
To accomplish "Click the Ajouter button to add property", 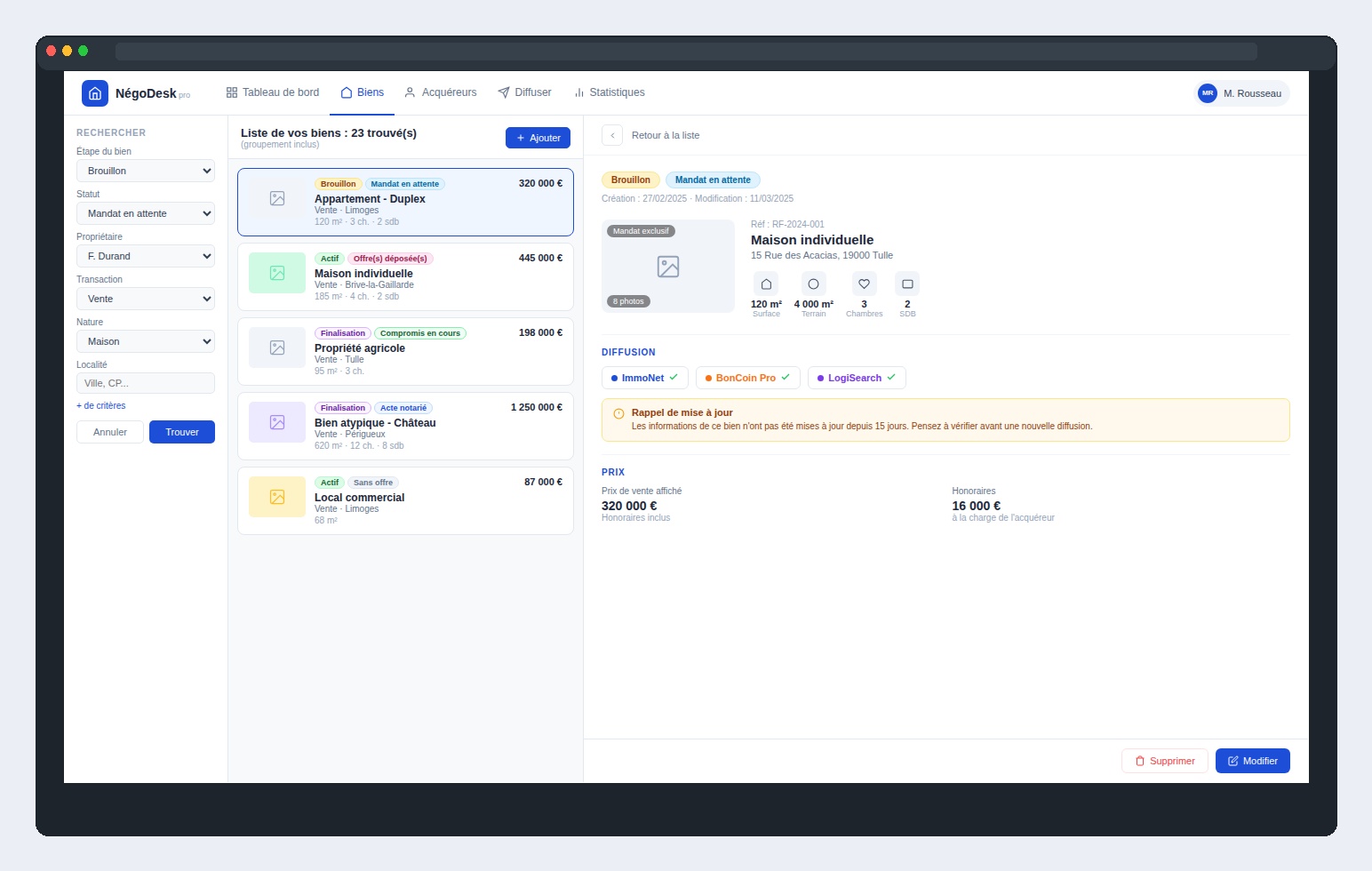I will [x=538, y=138].
